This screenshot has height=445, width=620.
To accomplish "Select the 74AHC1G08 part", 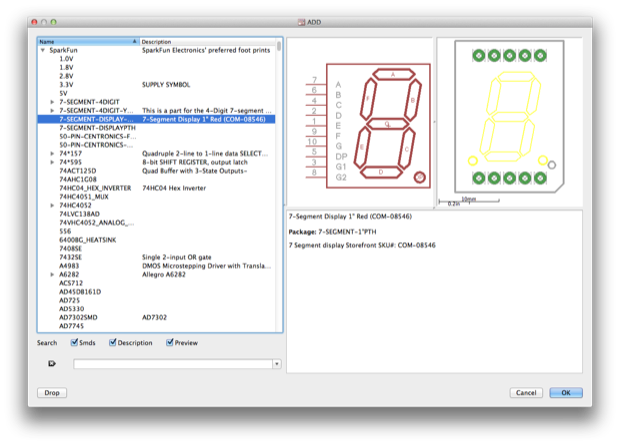I will (78, 180).
